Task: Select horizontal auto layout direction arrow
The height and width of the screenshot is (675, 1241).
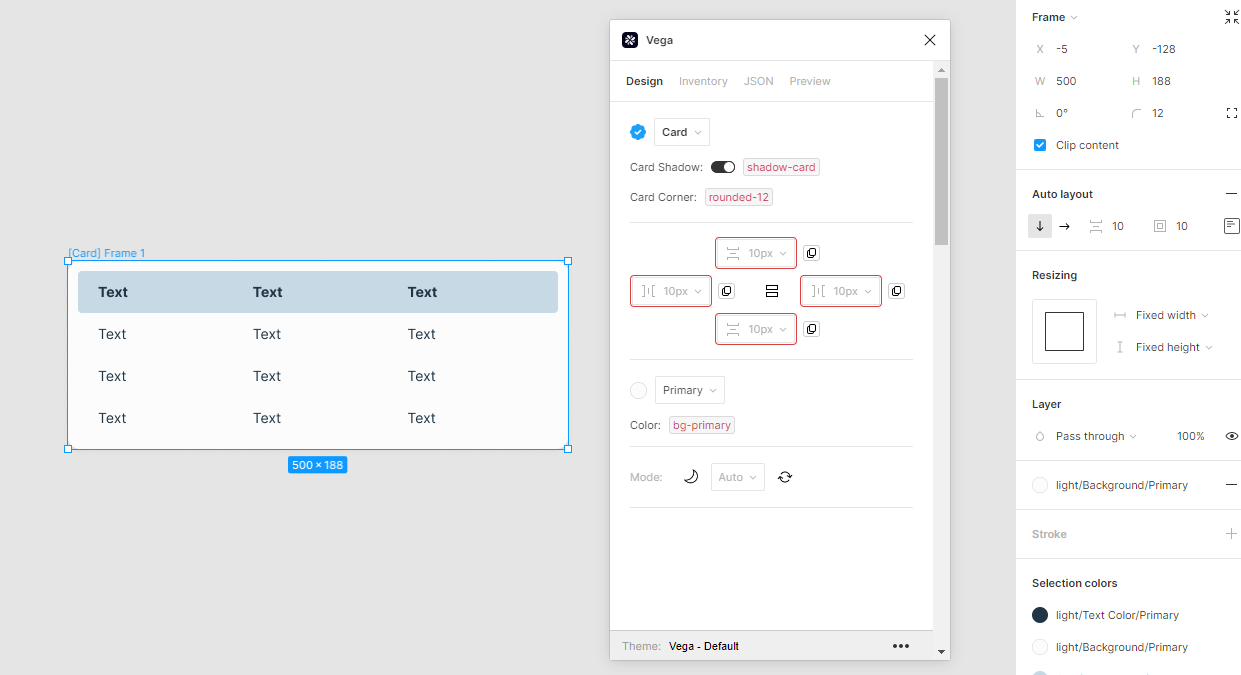Action: (1064, 226)
